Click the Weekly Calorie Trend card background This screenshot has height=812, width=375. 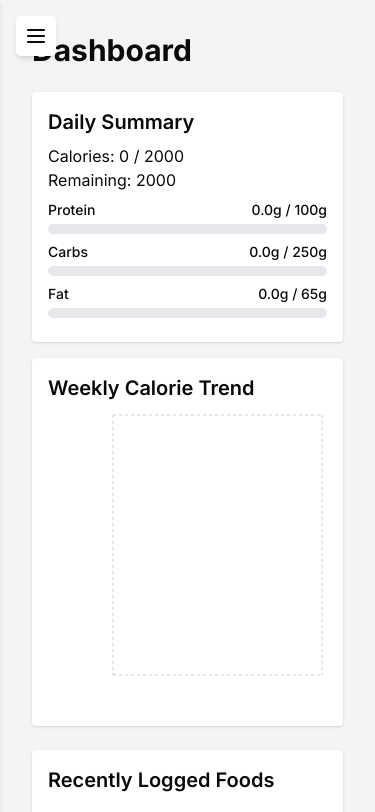point(188,542)
